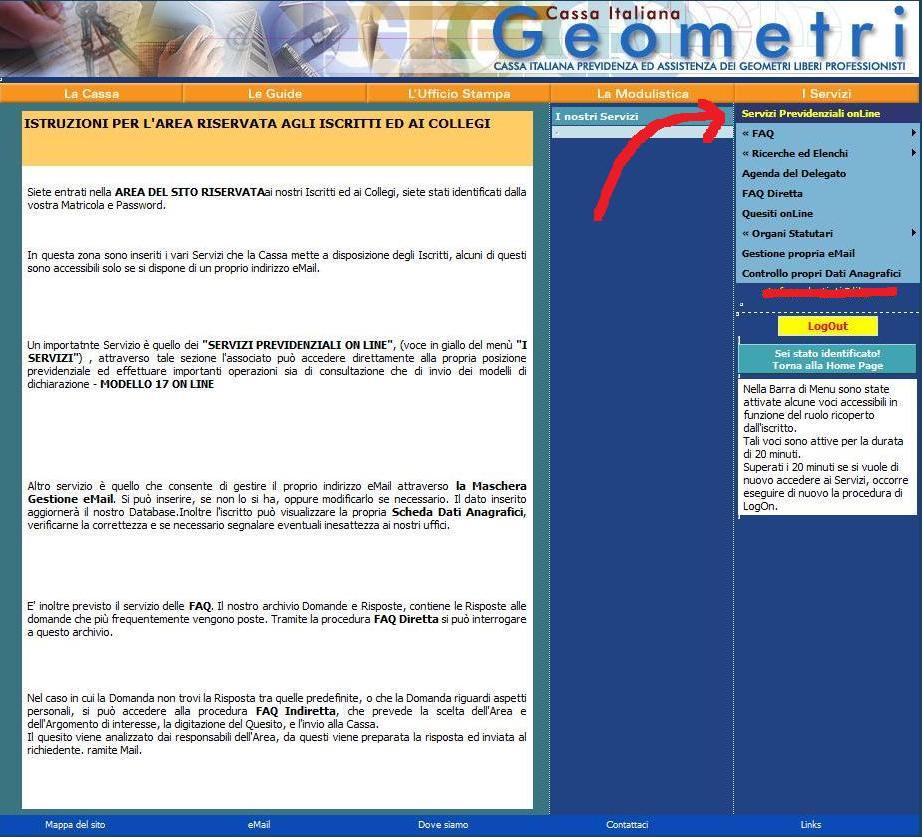Viewport: 922px width, 837px height.
Task: Open Contattaci footer link
Action: coord(627,825)
